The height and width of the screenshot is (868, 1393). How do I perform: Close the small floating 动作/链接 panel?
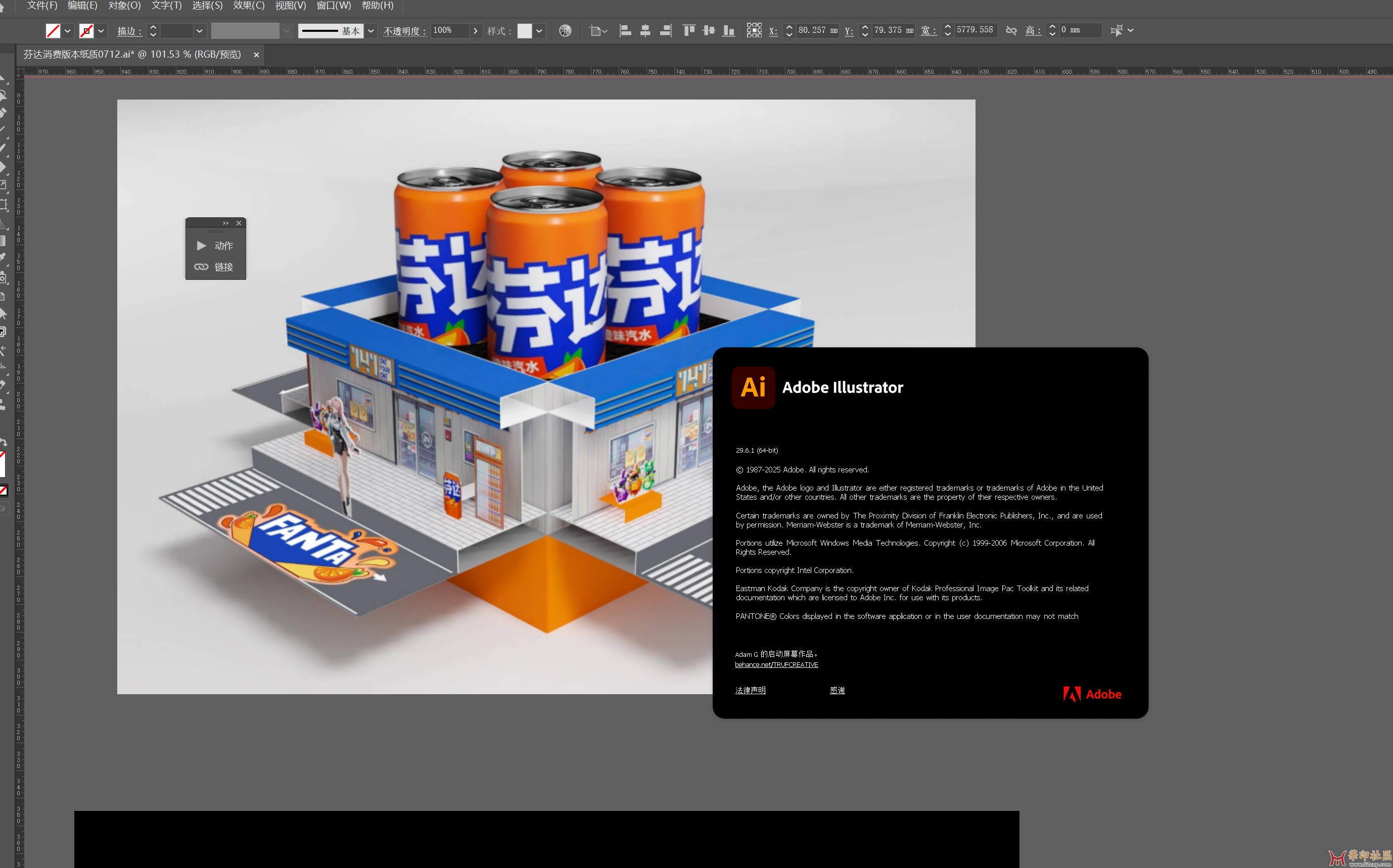(x=239, y=223)
